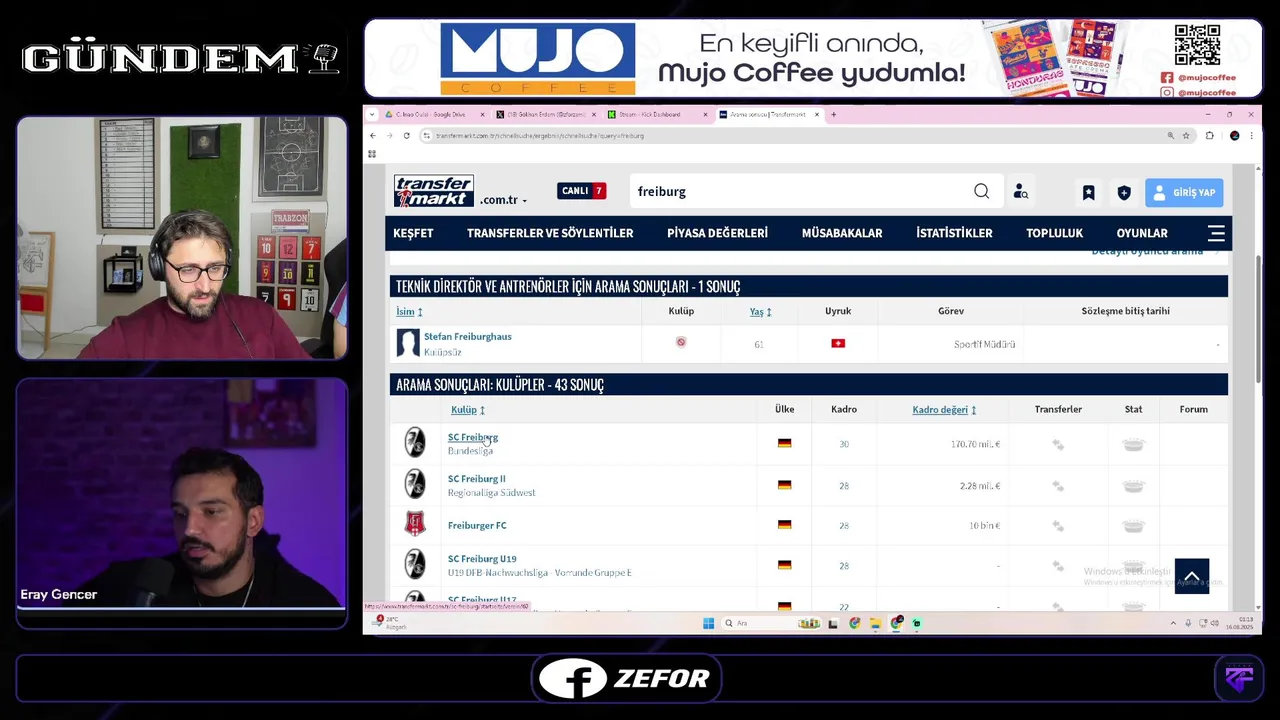Click the GİRİŞ YAP login button
Viewport: 1280px width, 720px height.
(x=1184, y=192)
